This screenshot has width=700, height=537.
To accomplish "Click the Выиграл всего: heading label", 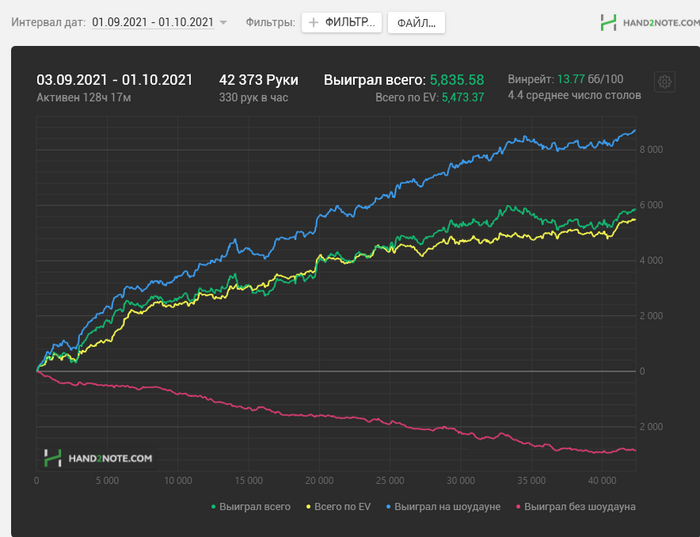I will [375, 80].
